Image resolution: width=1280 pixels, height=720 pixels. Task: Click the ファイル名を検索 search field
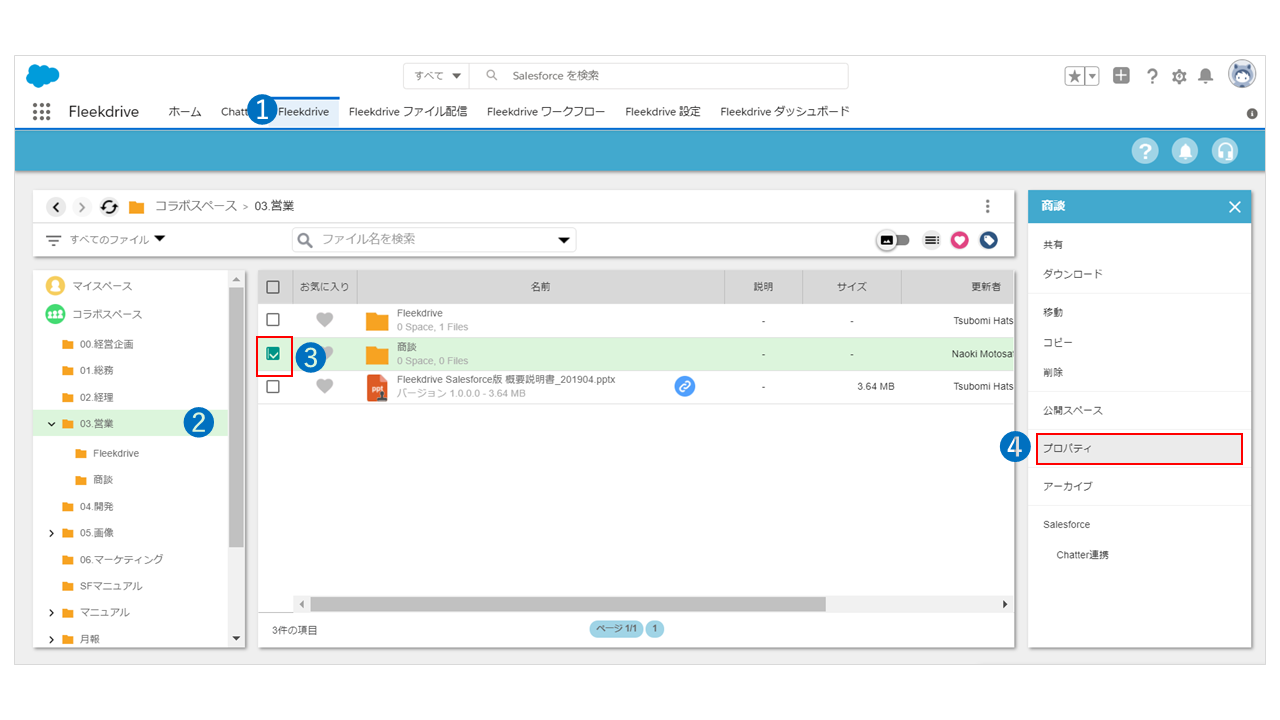point(430,240)
